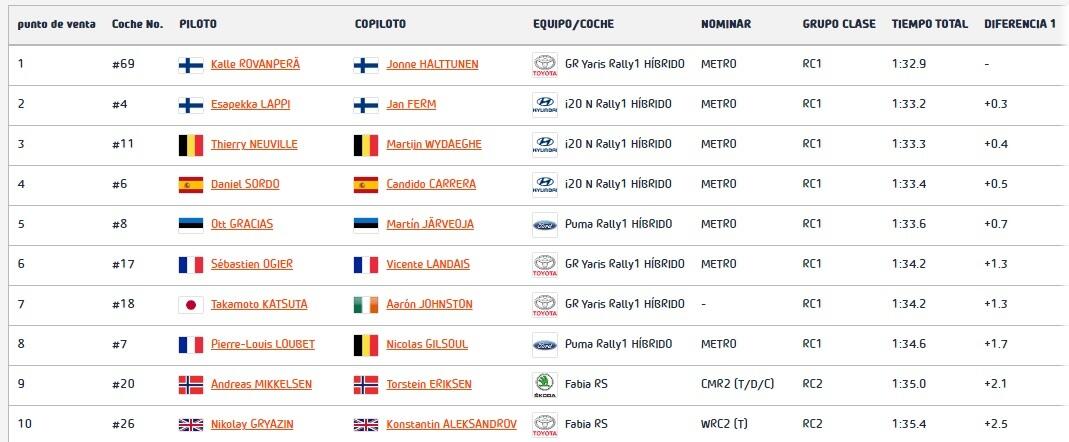Click Kalle ROVANPERÄ's Finland flag icon
This screenshot has height=442, width=1069.
[x=191, y=65]
